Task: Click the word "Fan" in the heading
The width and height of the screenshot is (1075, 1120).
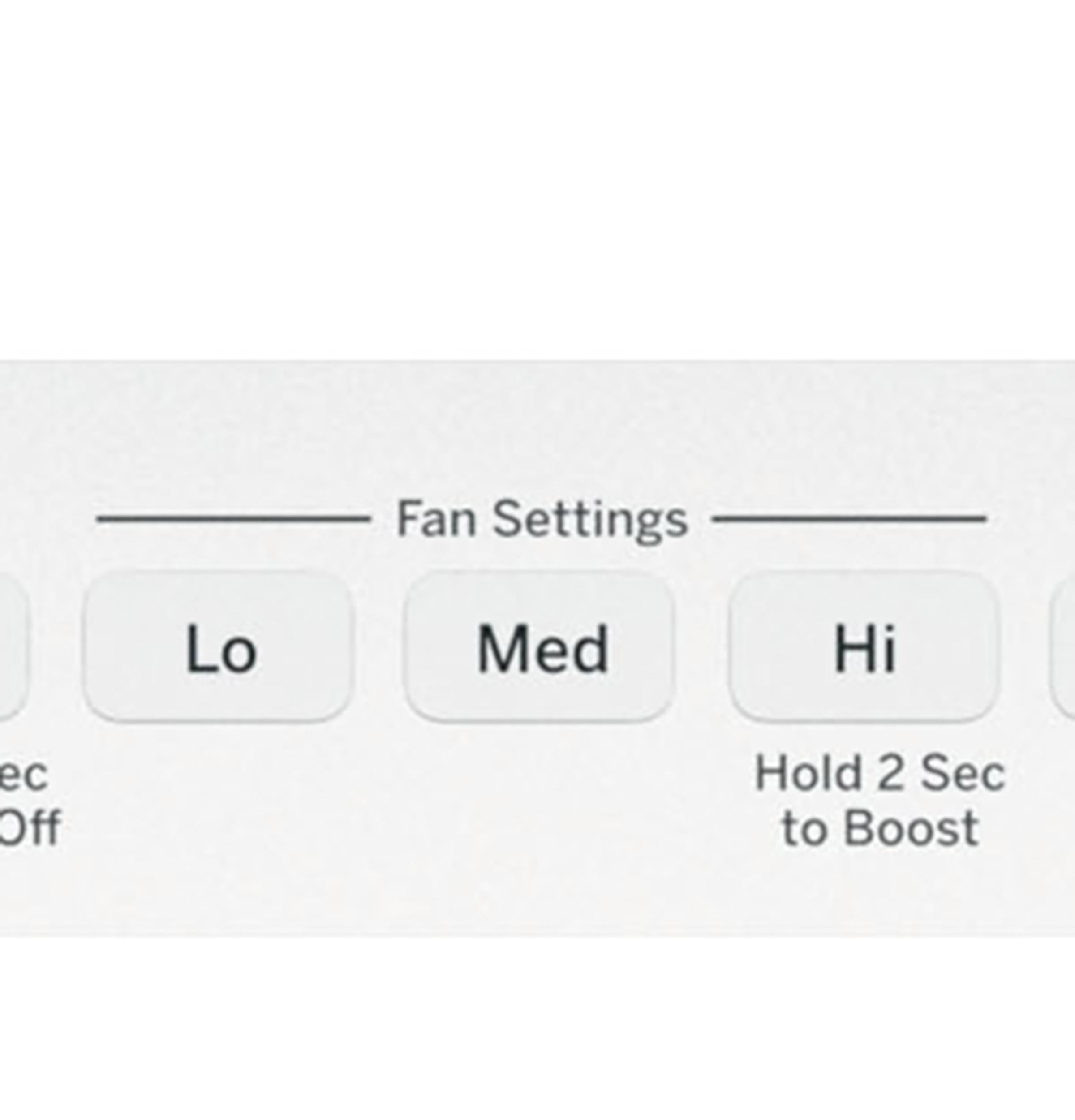Action: tap(436, 519)
